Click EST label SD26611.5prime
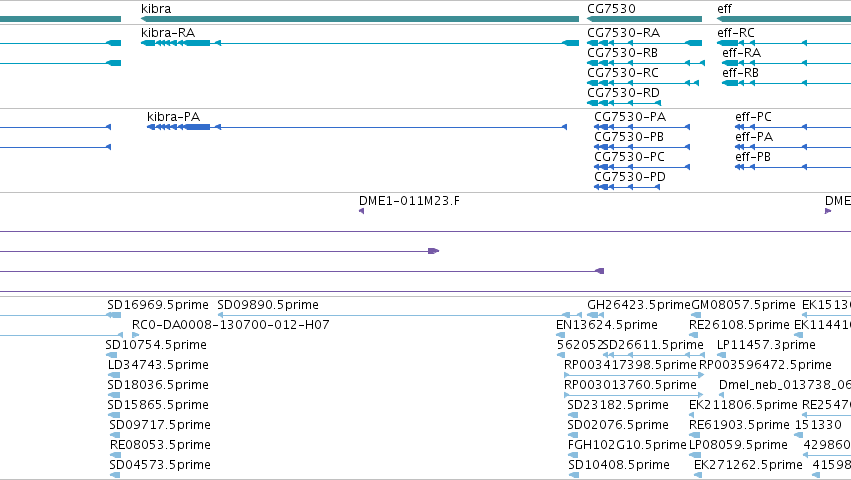The image size is (851, 480). tap(654, 345)
